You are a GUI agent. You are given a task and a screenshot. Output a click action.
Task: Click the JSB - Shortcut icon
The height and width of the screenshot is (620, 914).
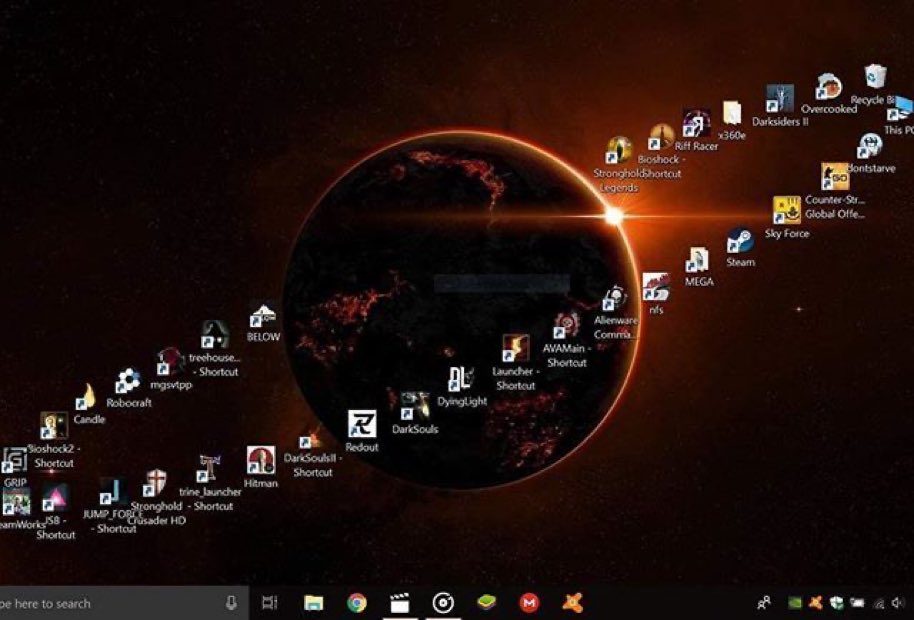[55, 498]
